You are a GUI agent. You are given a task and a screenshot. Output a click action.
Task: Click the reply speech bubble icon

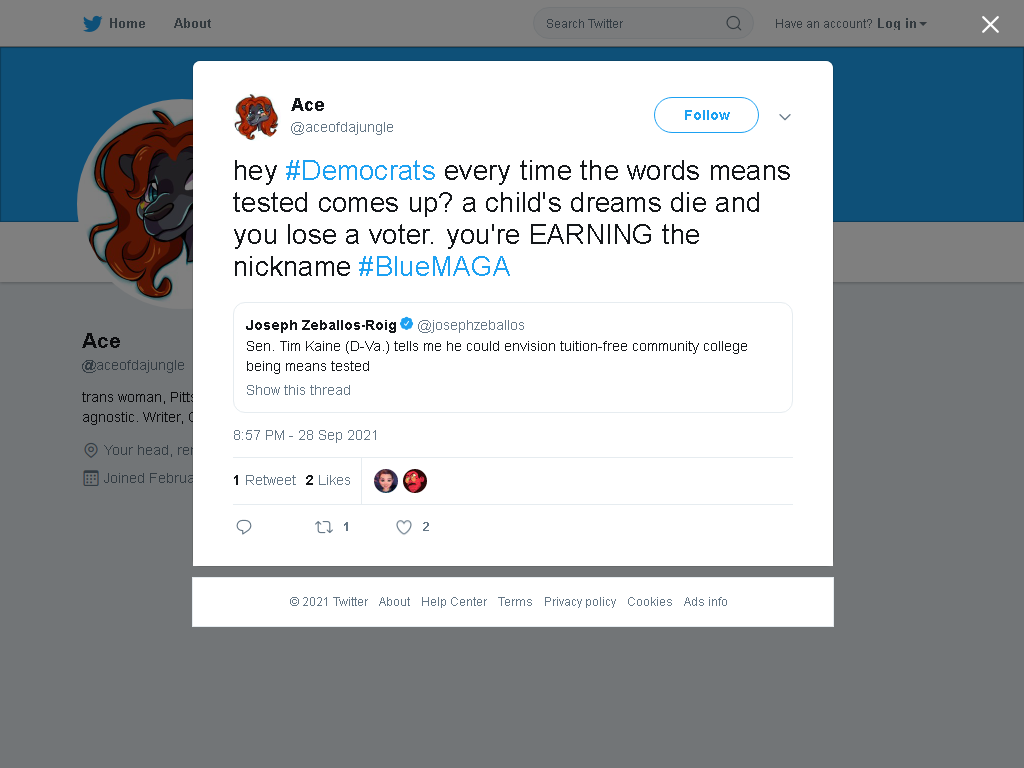point(244,526)
